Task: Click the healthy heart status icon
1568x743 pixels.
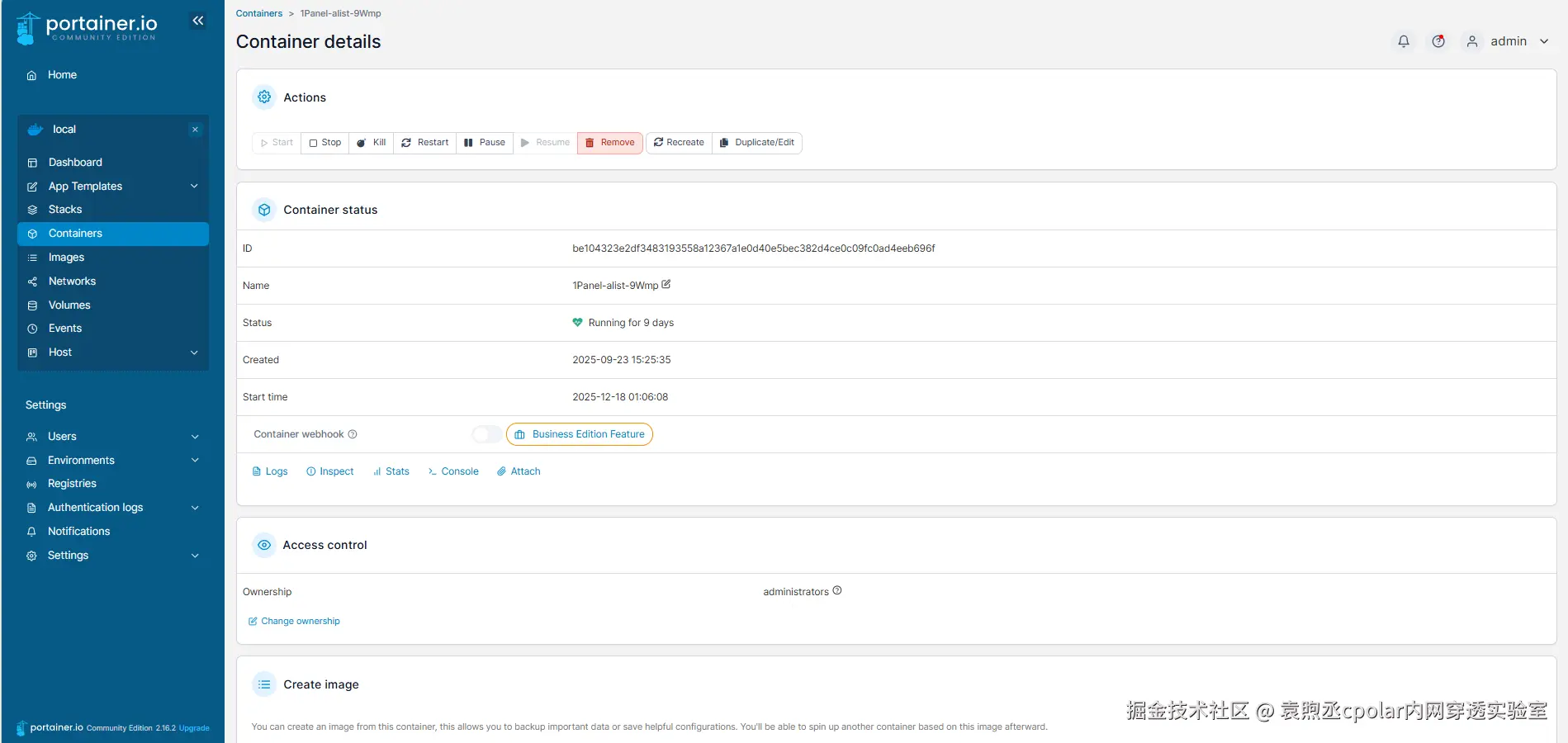Action: pyautogui.click(x=578, y=323)
